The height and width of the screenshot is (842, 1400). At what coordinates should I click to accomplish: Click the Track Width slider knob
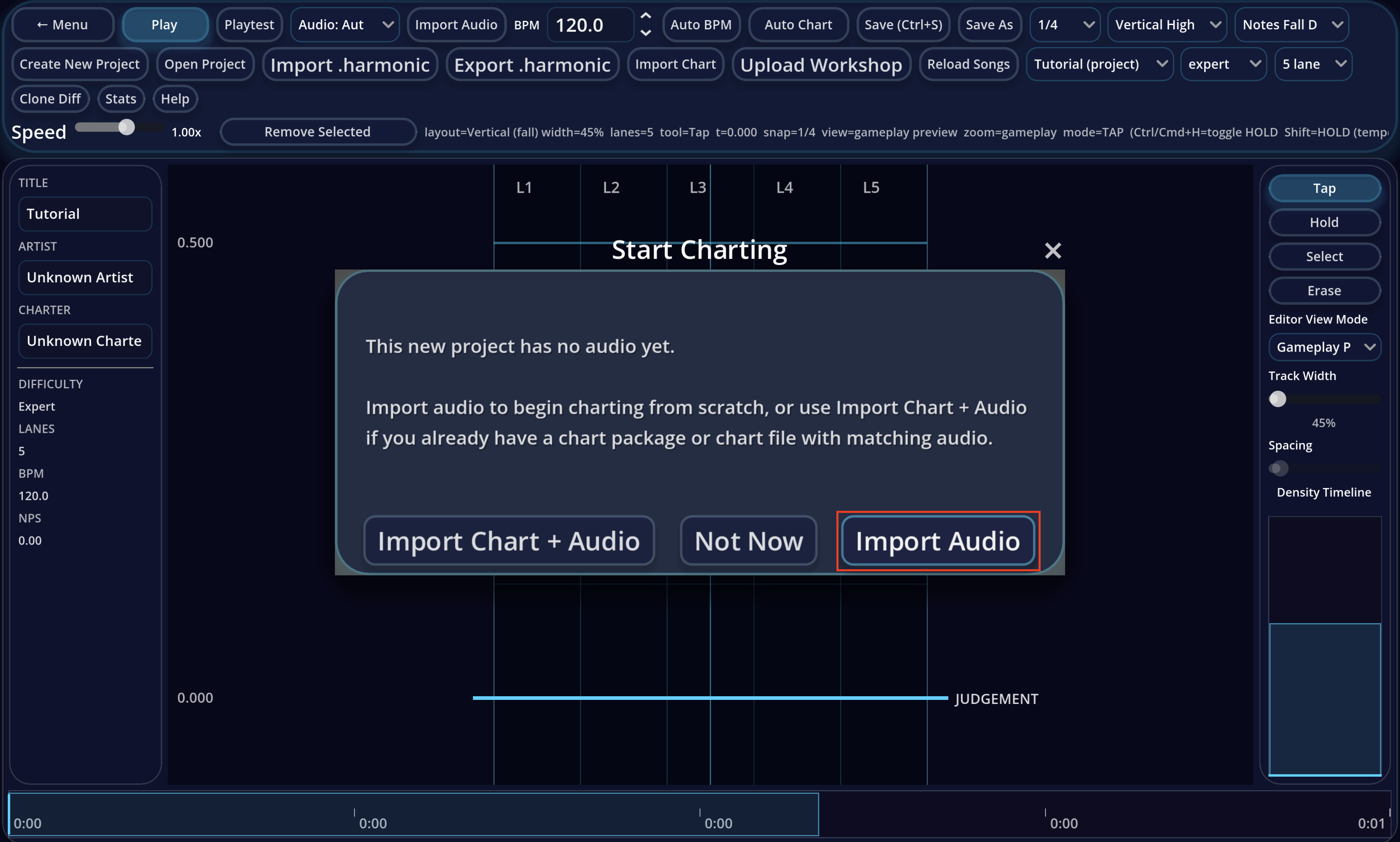tap(1277, 399)
